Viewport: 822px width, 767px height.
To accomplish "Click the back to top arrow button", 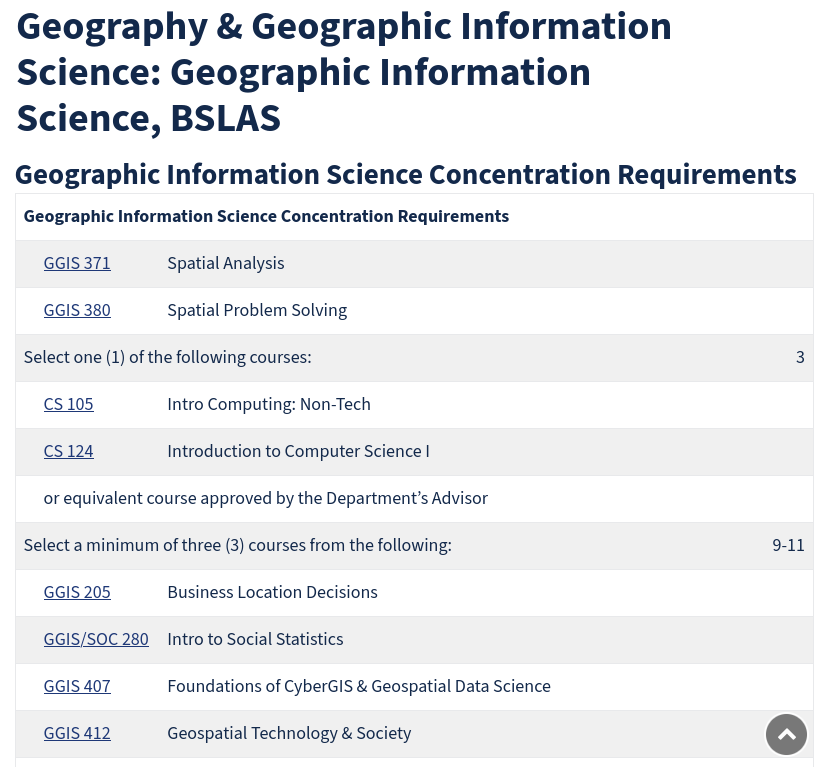I will (x=786, y=734).
